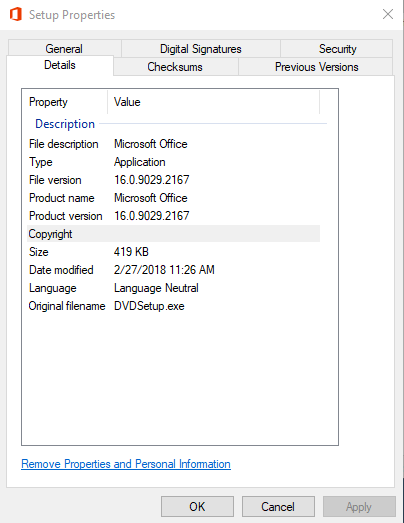
Task: Click the Apply button
Action: (359, 507)
